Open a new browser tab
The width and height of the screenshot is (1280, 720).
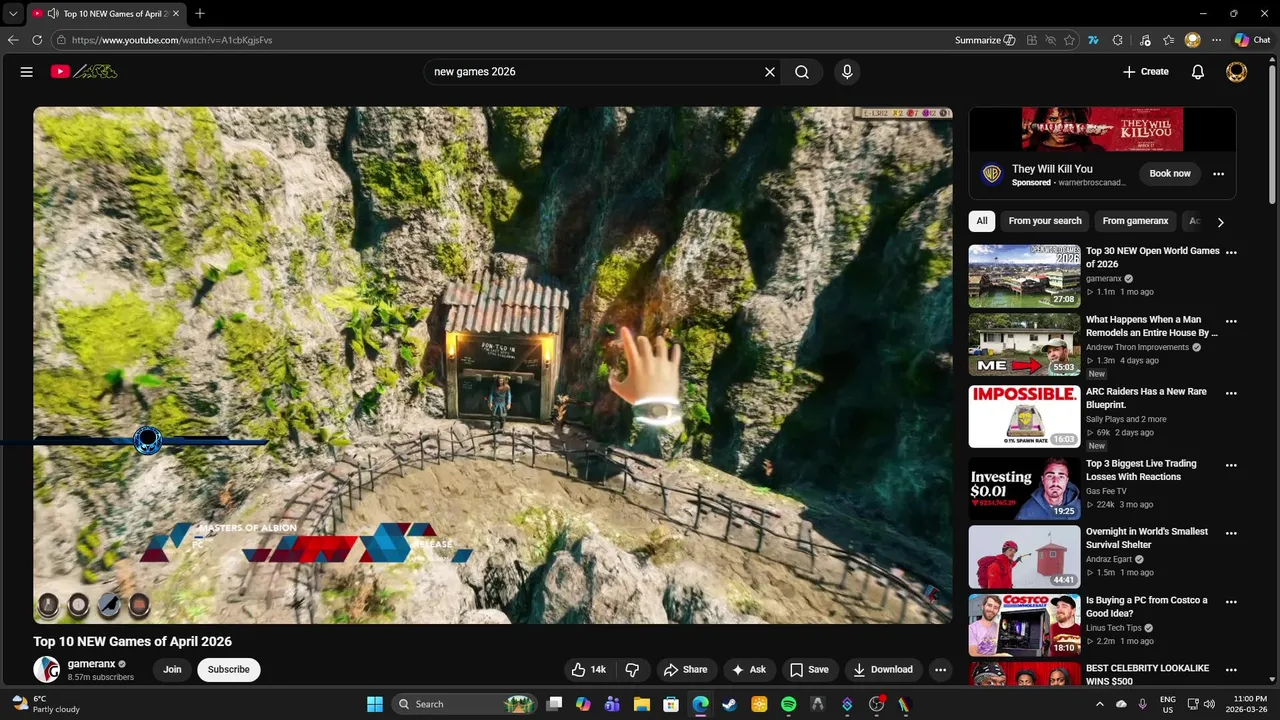[200, 14]
